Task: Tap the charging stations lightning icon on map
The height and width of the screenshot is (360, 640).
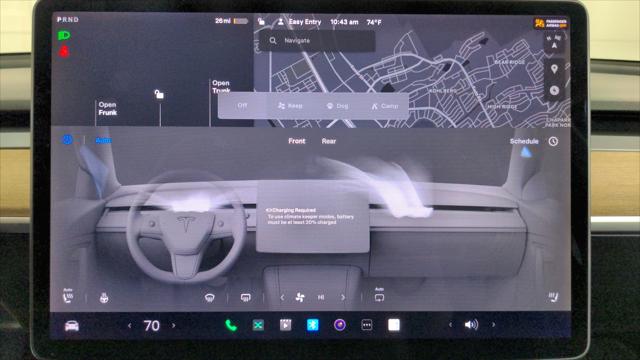Action: tap(554, 90)
